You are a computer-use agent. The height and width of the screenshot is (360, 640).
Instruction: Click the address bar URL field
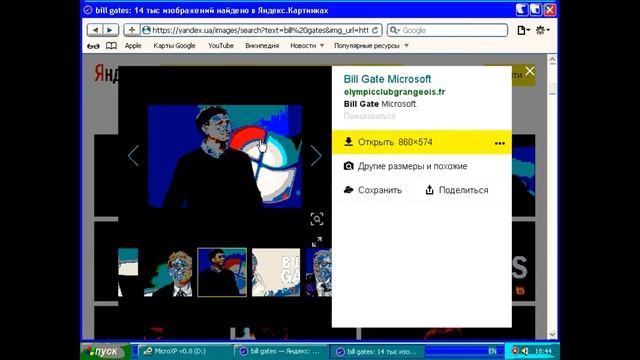point(260,30)
